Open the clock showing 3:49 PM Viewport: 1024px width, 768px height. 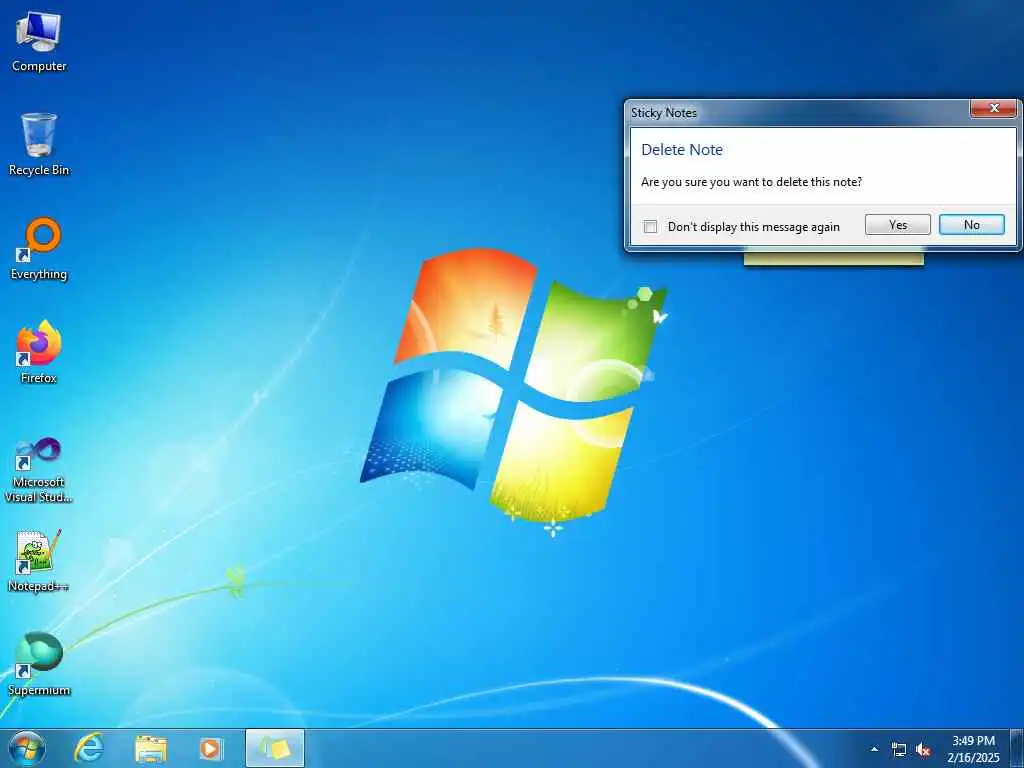click(x=973, y=749)
